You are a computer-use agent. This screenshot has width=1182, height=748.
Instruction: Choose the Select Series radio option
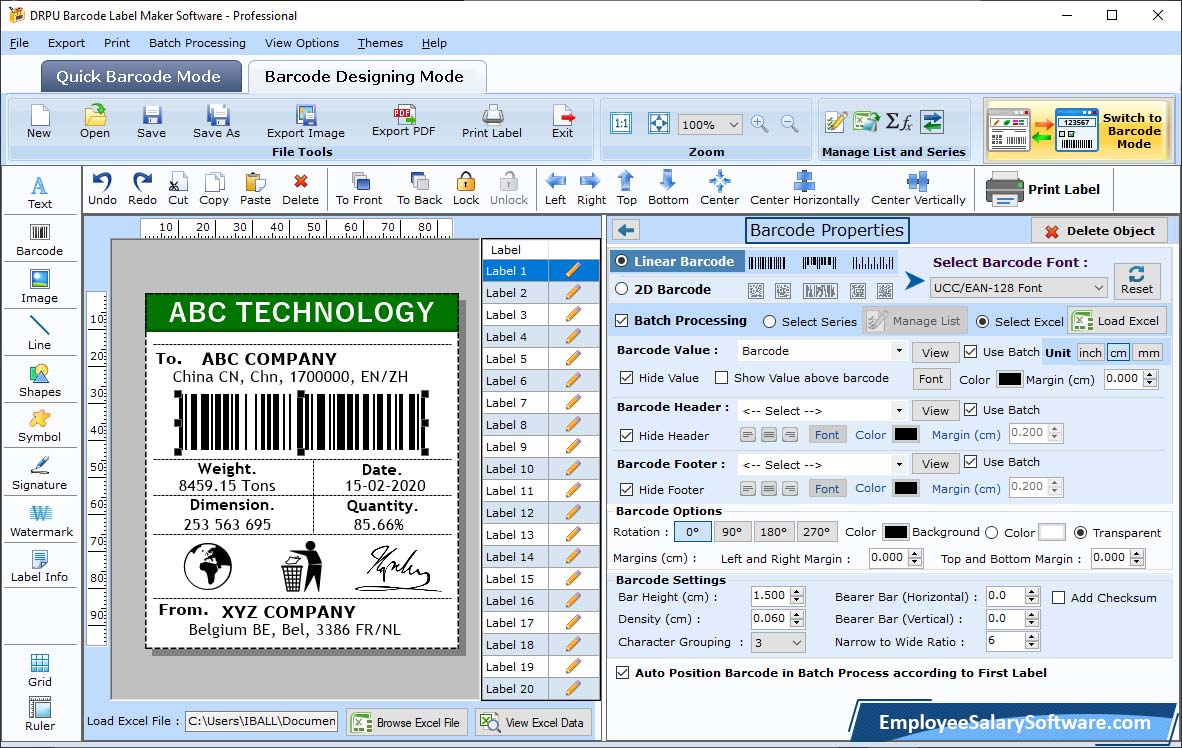(769, 321)
